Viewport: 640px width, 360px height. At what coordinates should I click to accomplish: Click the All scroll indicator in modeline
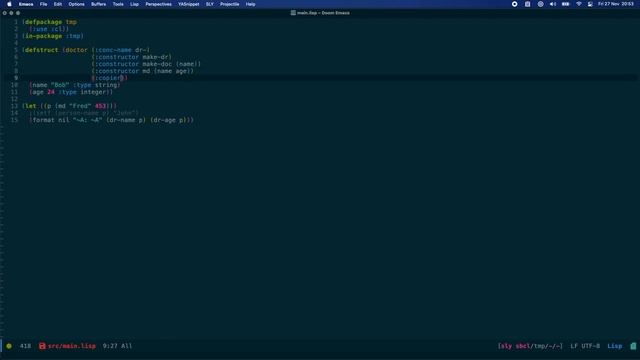pos(127,346)
